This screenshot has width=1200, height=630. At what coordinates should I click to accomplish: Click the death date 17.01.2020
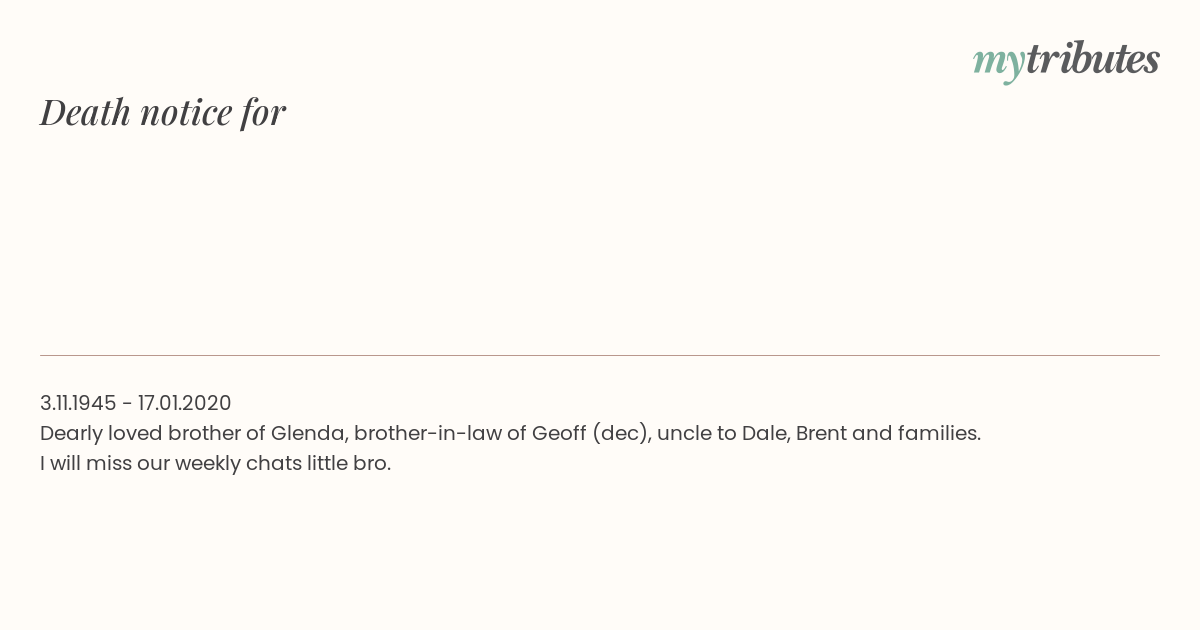click(x=185, y=403)
